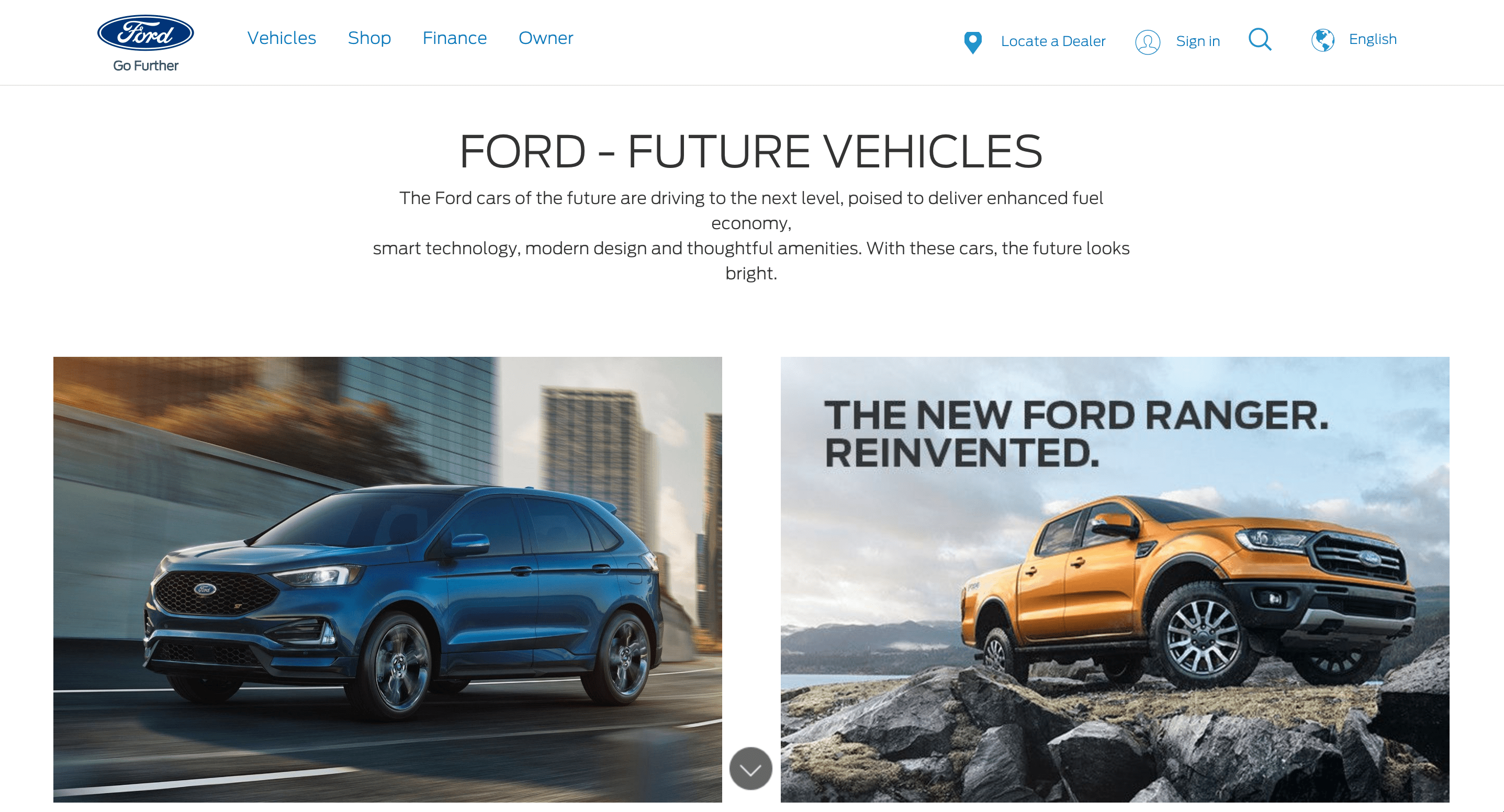Click the user profile icon

point(1147,42)
